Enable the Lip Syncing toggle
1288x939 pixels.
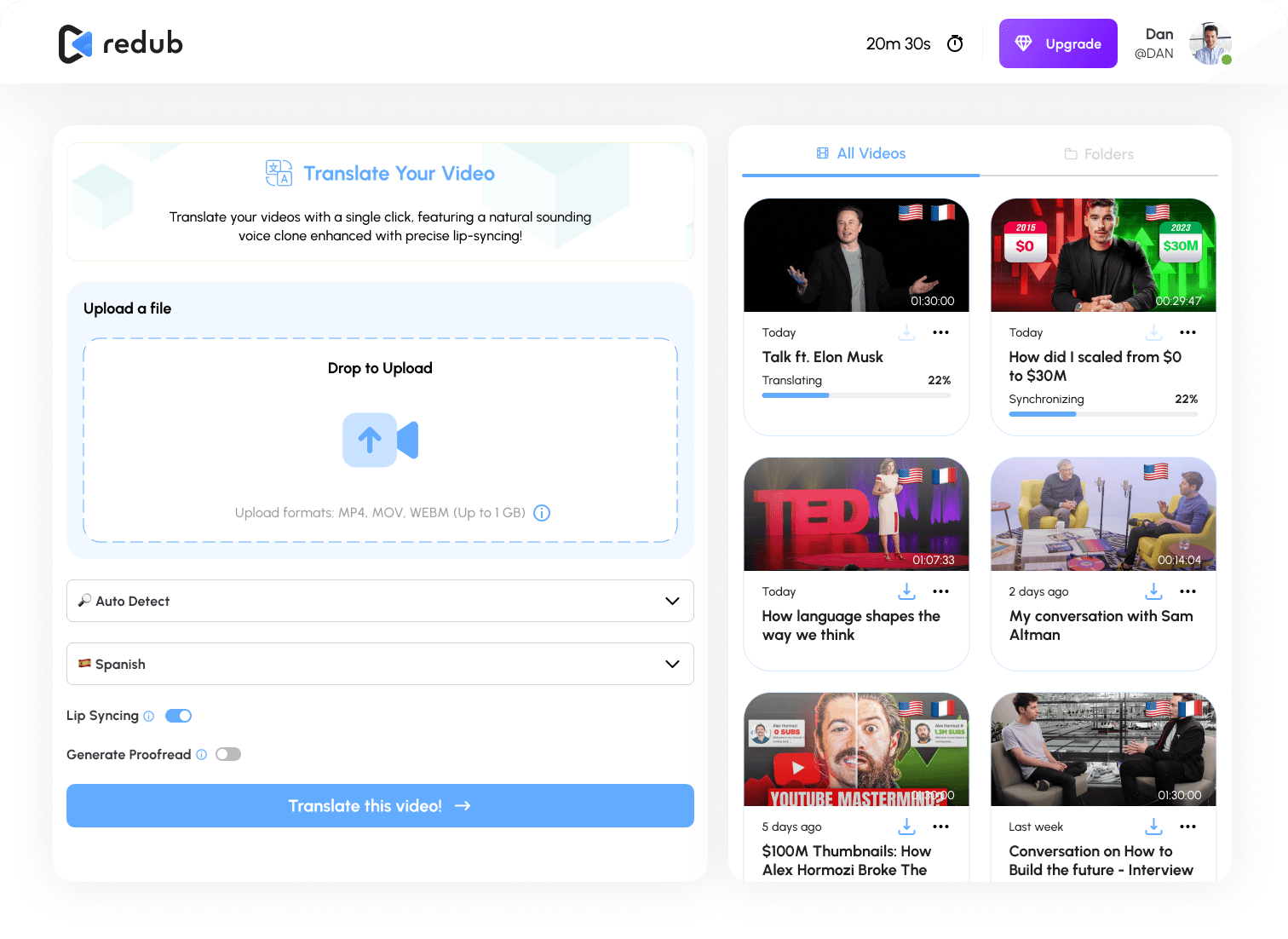pyautogui.click(x=178, y=716)
